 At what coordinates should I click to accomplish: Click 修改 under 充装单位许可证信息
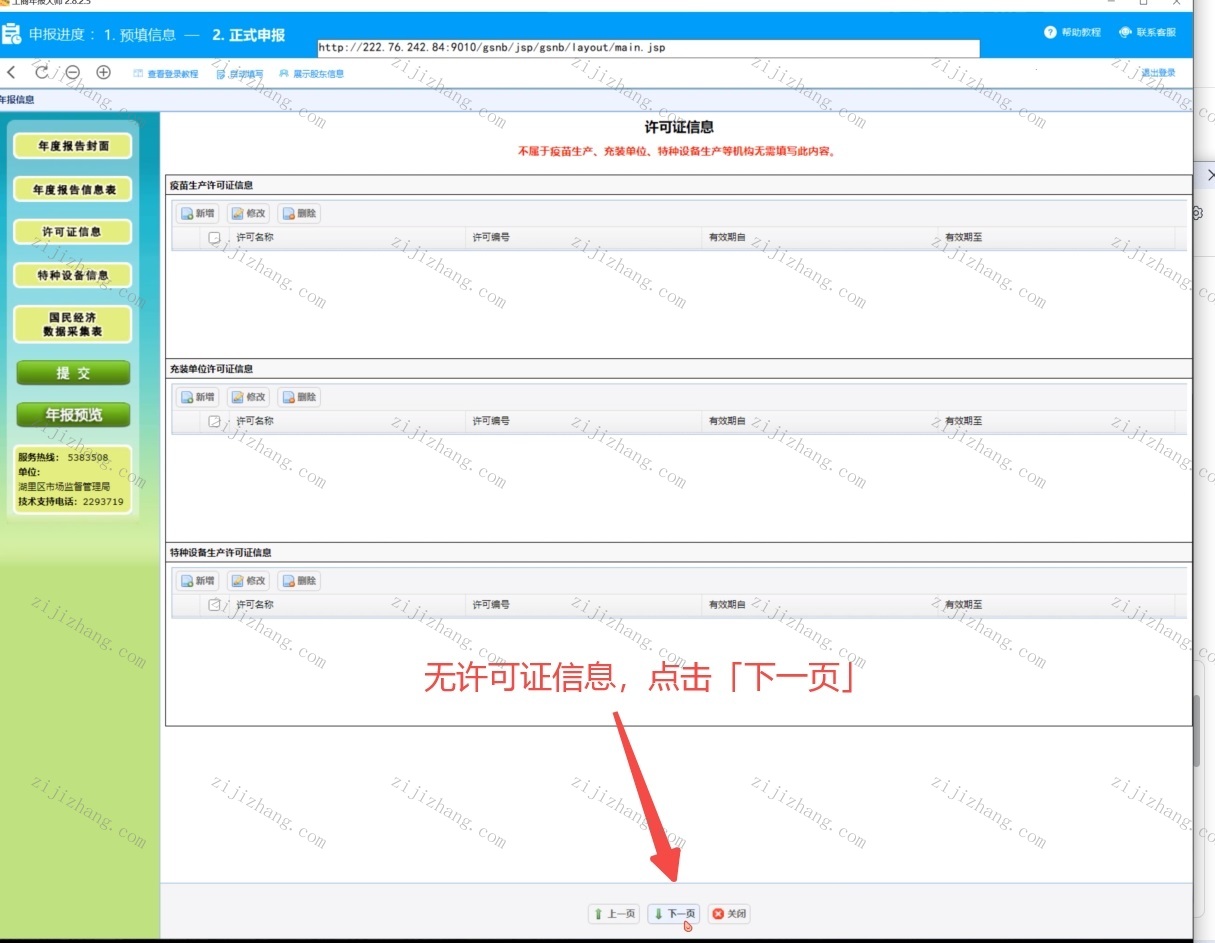coord(248,397)
